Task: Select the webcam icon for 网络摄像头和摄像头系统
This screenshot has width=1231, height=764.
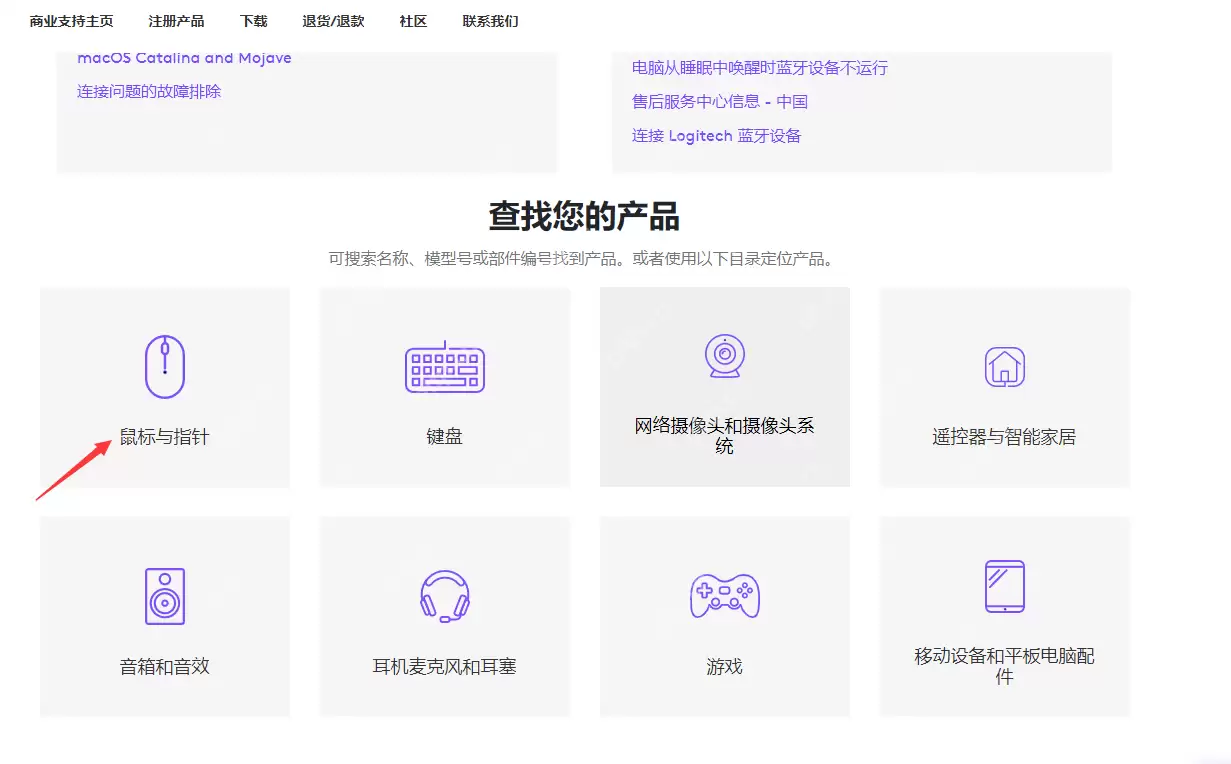Action: [724, 355]
